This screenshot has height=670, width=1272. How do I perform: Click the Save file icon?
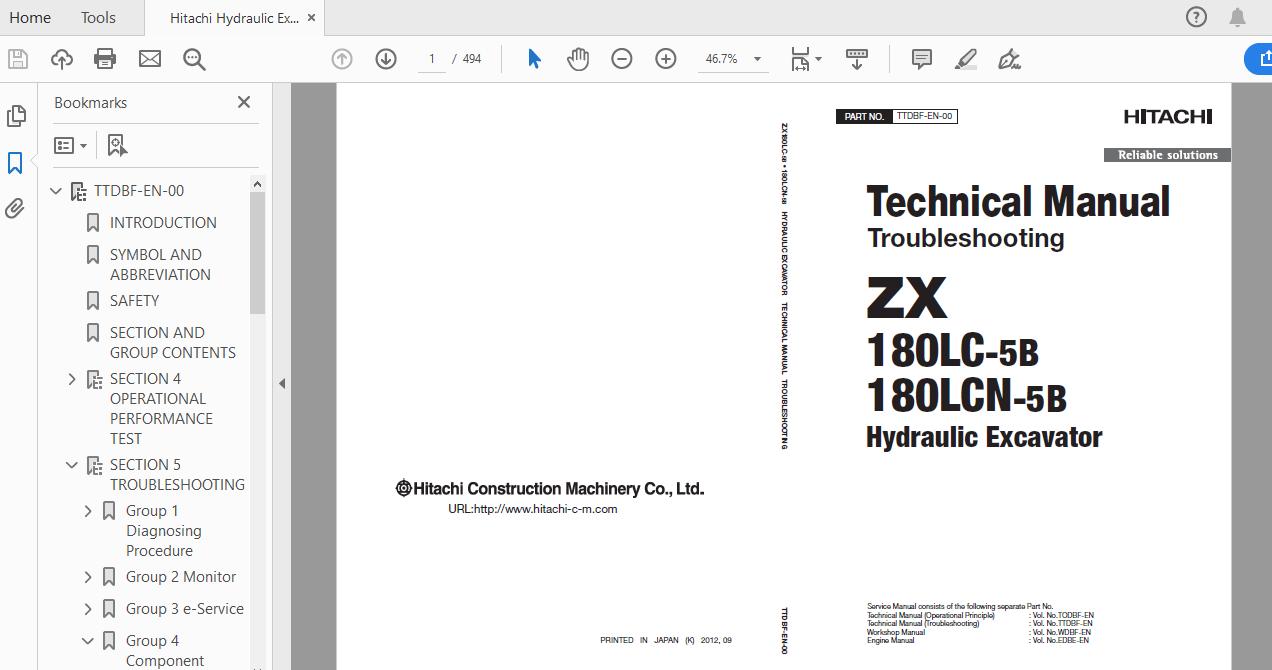[x=17, y=59]
